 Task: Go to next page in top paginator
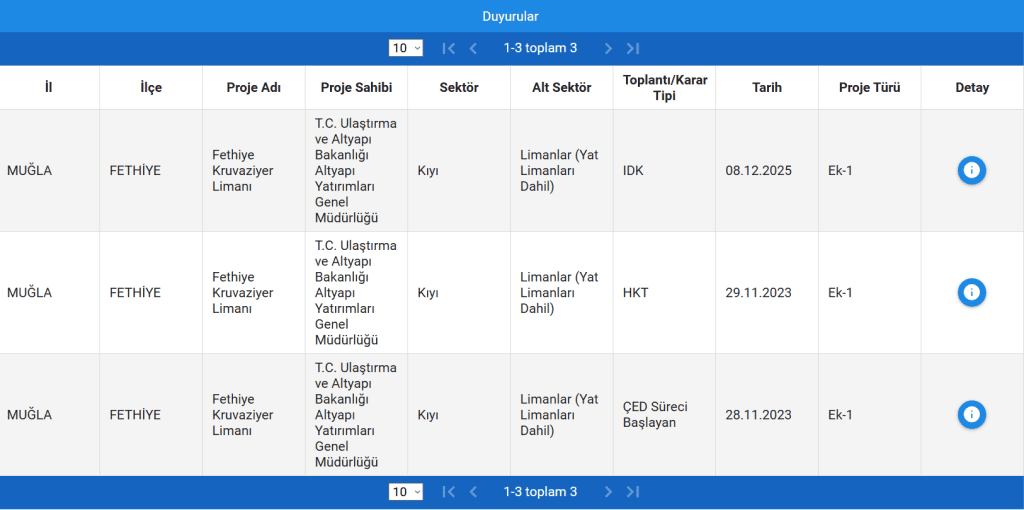point(608,48)
